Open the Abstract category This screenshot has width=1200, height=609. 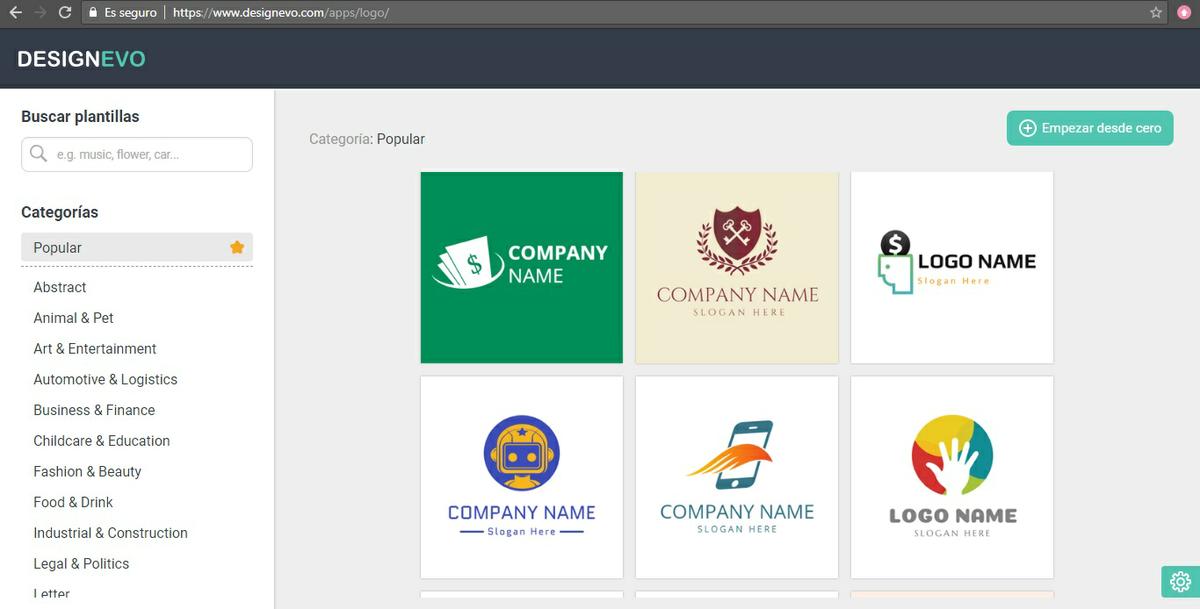[60, 287]
